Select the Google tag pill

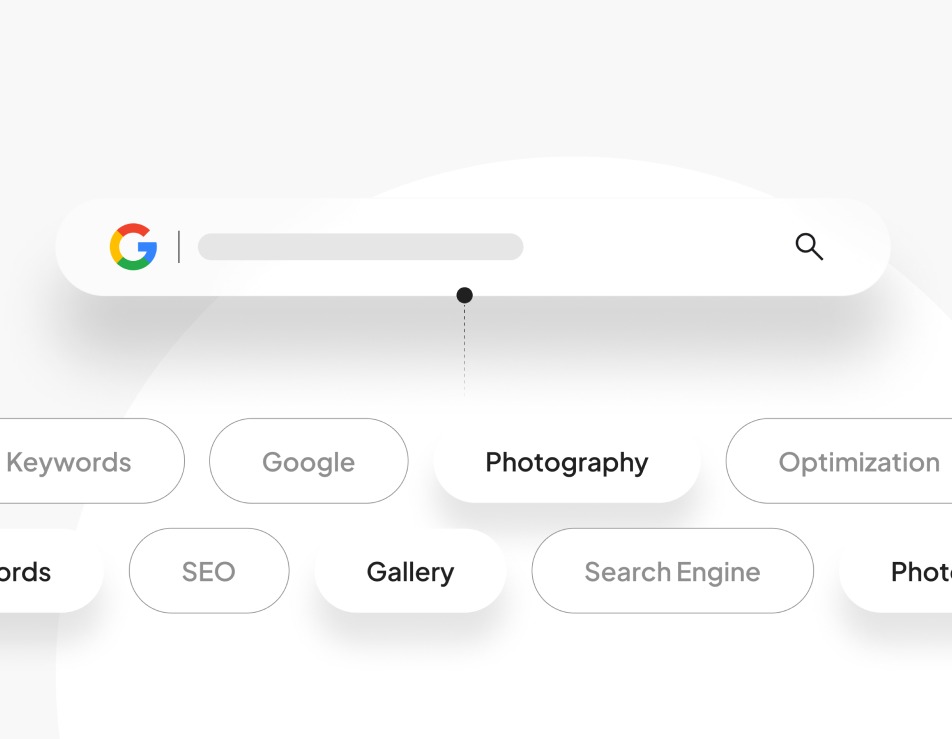coord(308,462)
